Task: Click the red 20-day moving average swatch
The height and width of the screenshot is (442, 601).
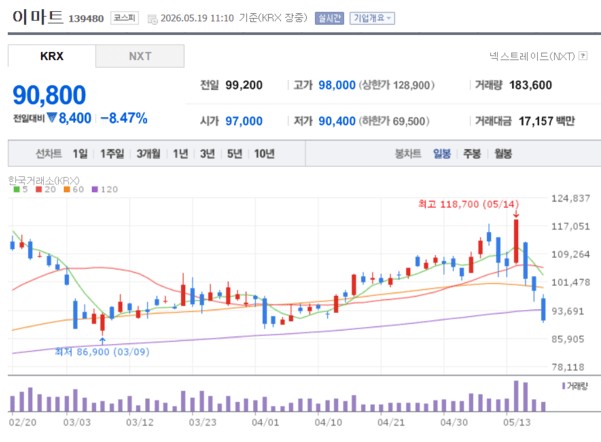Action: pos(38,189)
